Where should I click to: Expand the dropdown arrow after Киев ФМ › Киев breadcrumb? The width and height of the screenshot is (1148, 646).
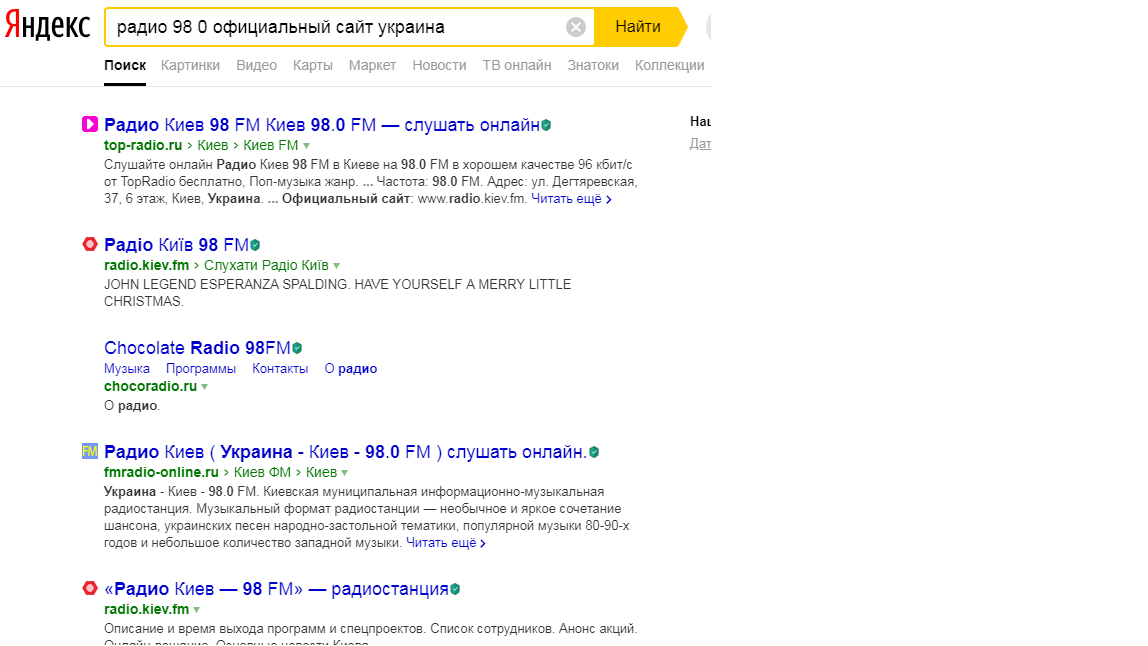[345, 473]
